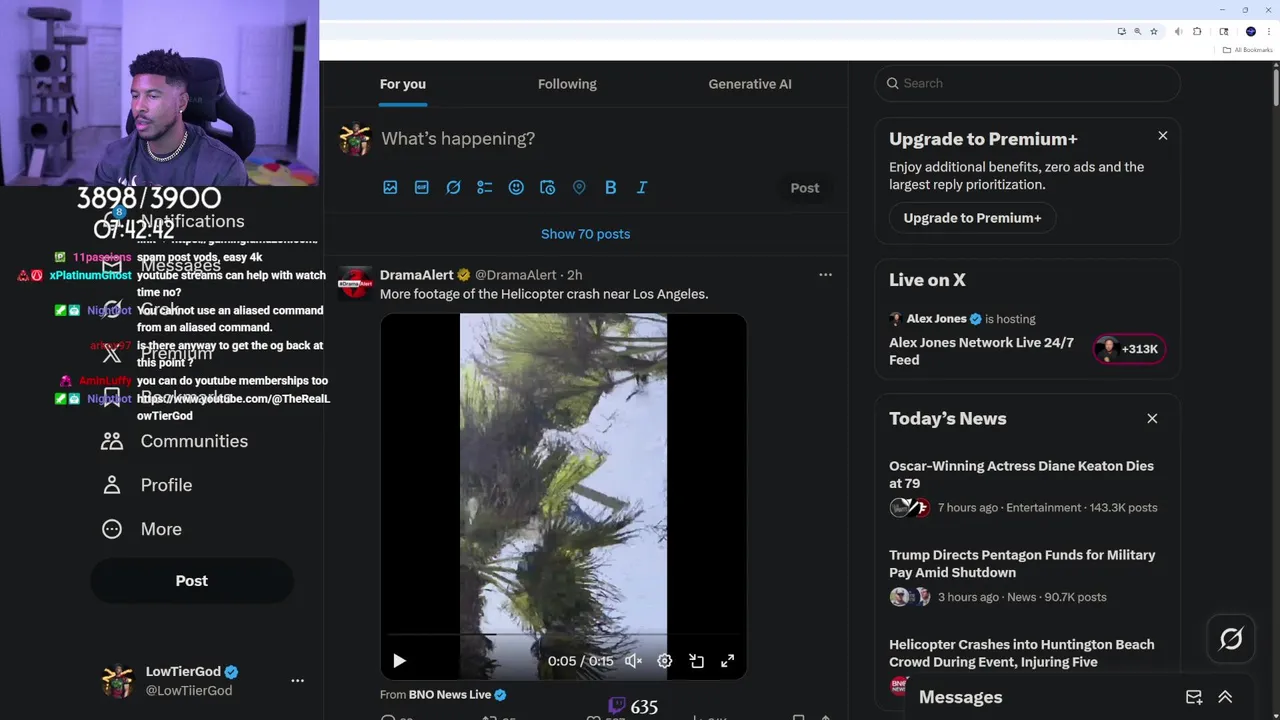Switch to the Following tab
Image resolution: width=1280 pixels, height=720 pixels.
tap(567, 84)
